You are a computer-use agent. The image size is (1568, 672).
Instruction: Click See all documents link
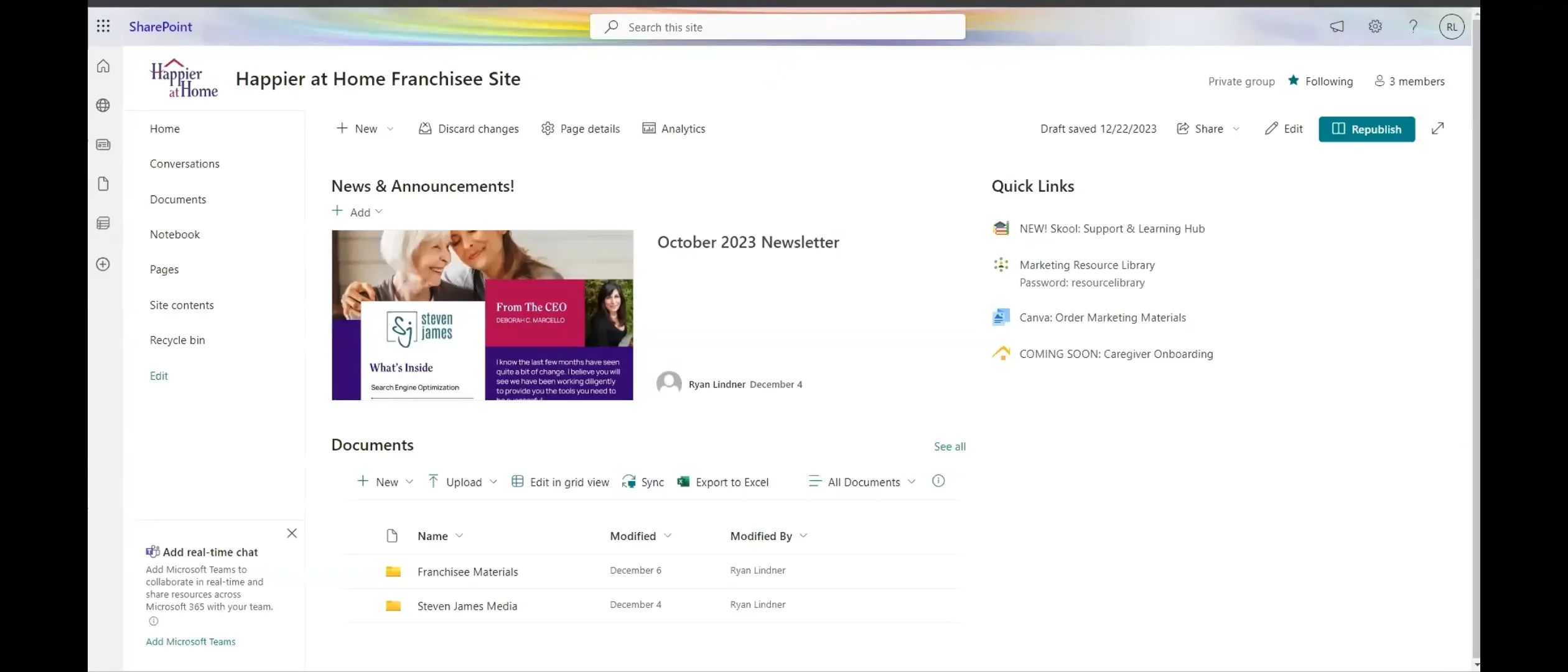click(x=950, y=446)
